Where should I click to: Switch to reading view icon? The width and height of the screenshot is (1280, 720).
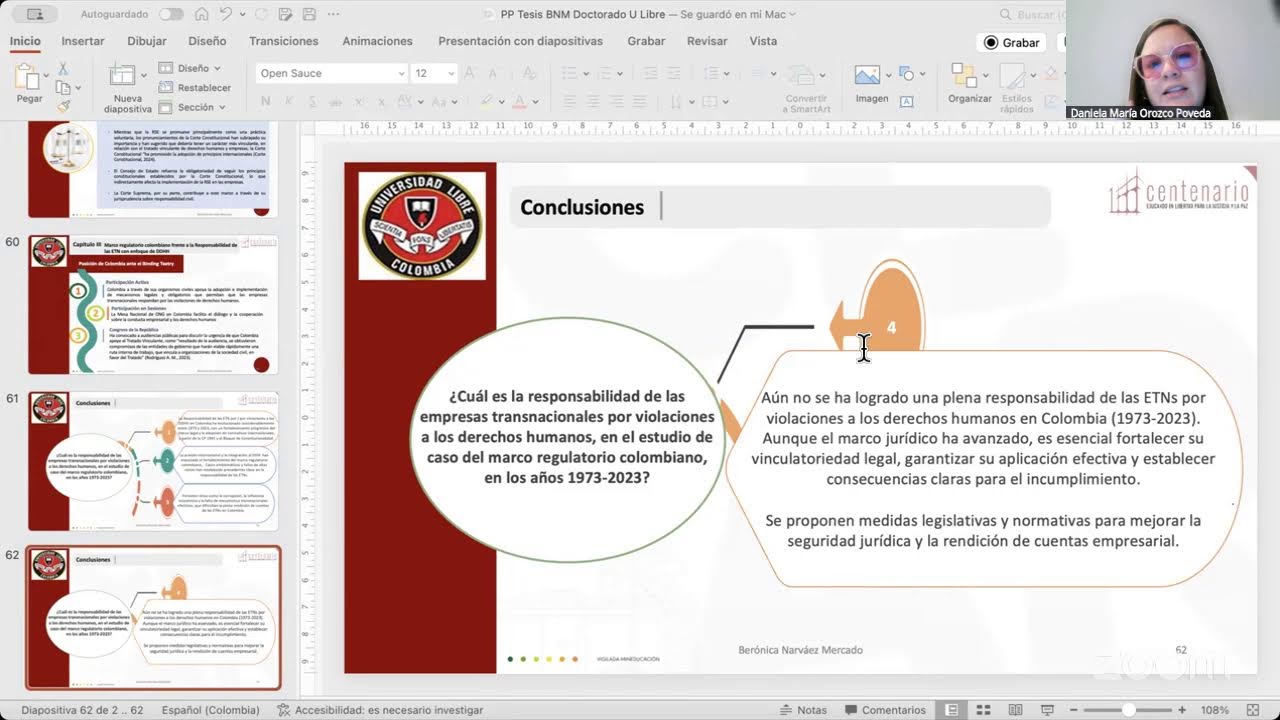click(1015, 710)
